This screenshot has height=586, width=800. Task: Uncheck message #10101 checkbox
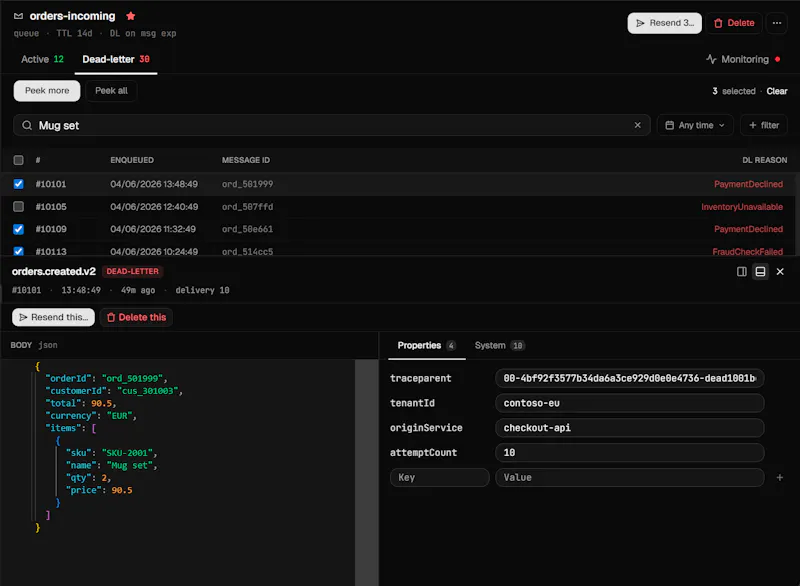18,184
